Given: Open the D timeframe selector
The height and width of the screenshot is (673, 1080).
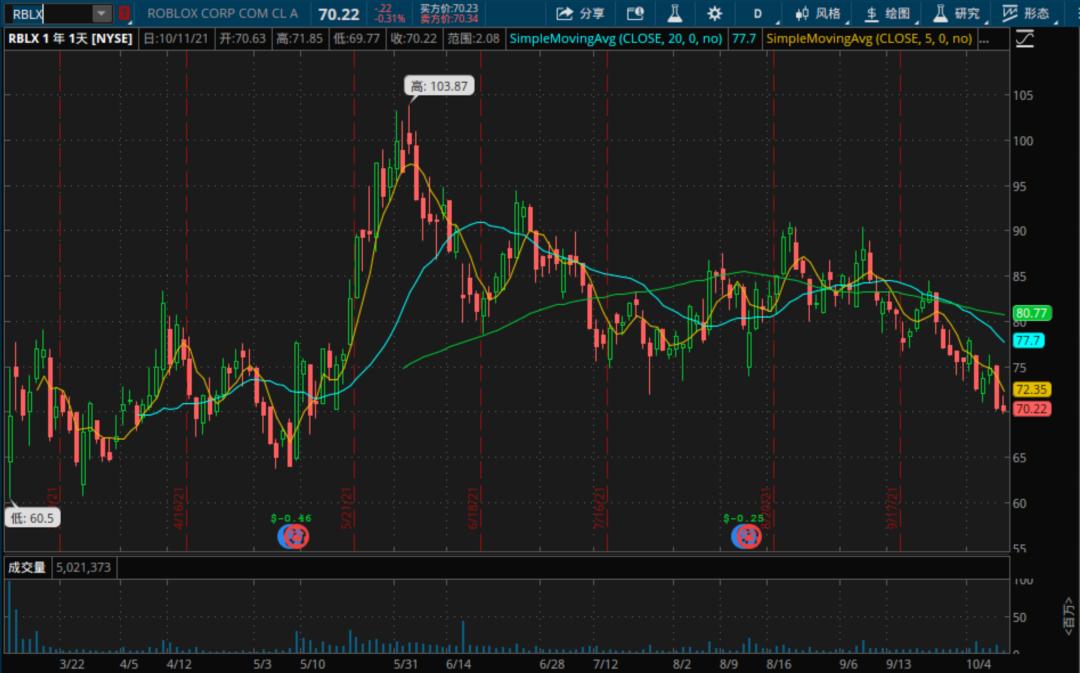Looking at the screenshot, I should [x=759, y=14].
